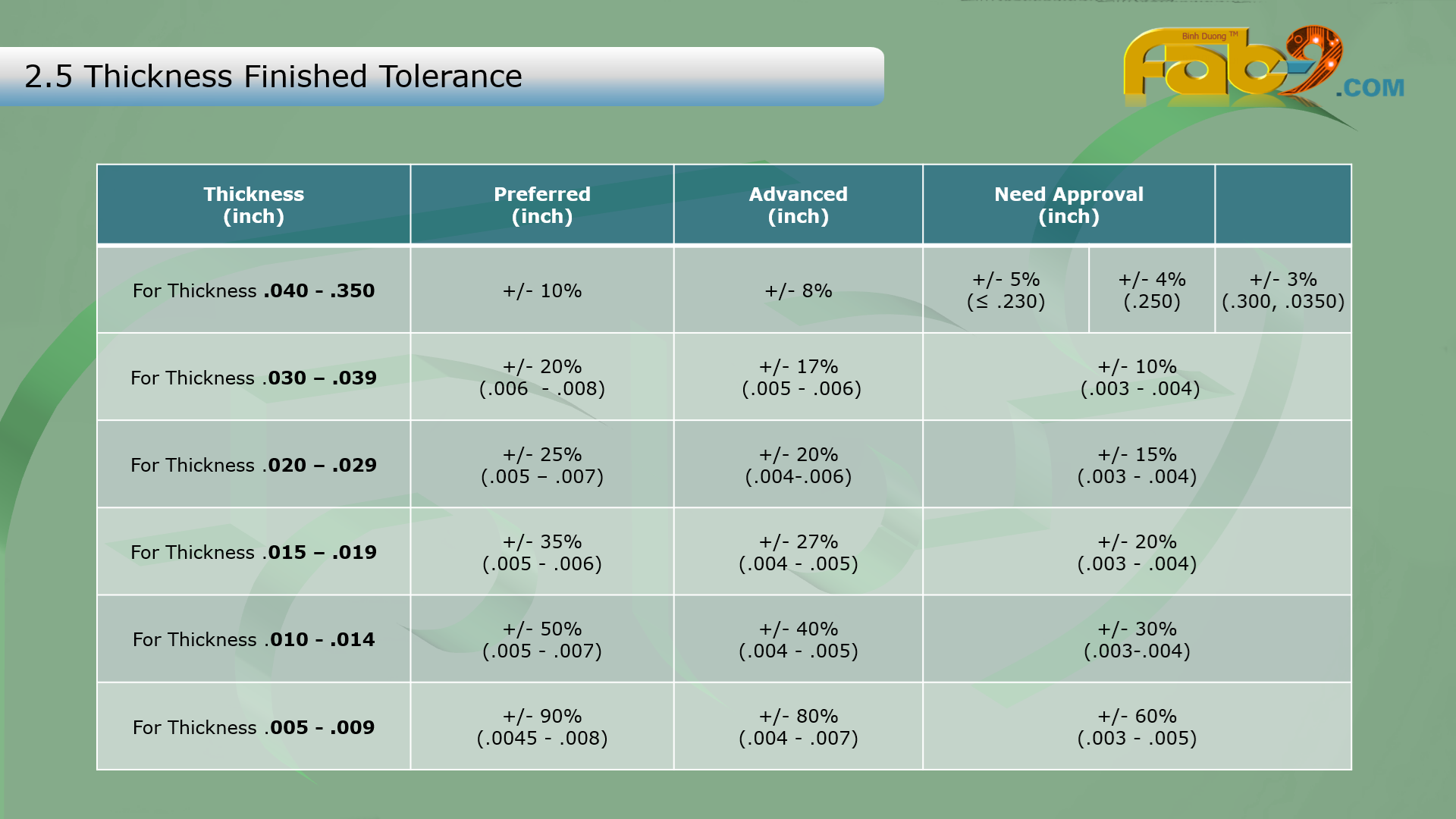
Task: Select the Need Approval (inch) header
Action: 1068,205
